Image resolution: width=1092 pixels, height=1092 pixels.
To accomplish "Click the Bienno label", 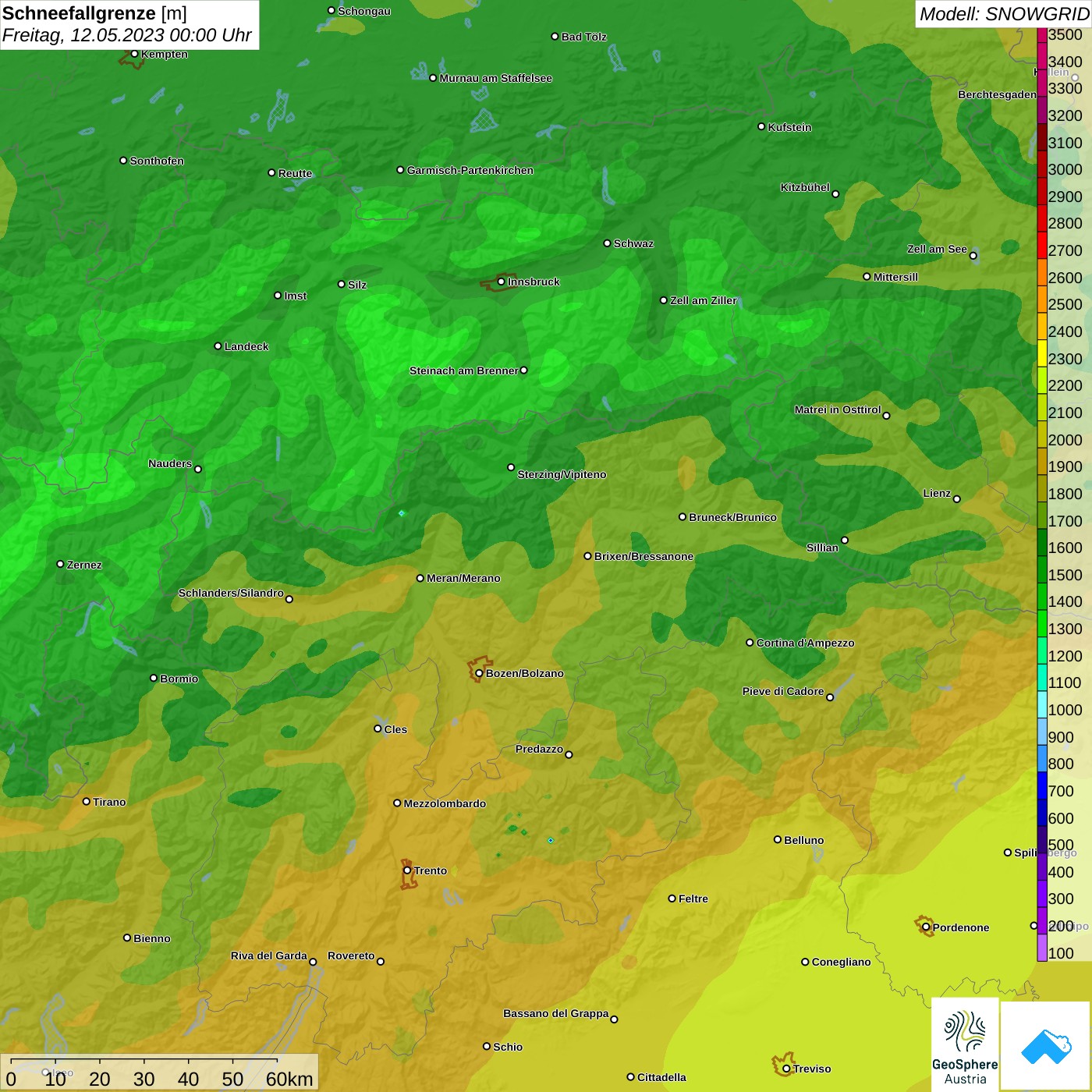I will coord(151,938).
